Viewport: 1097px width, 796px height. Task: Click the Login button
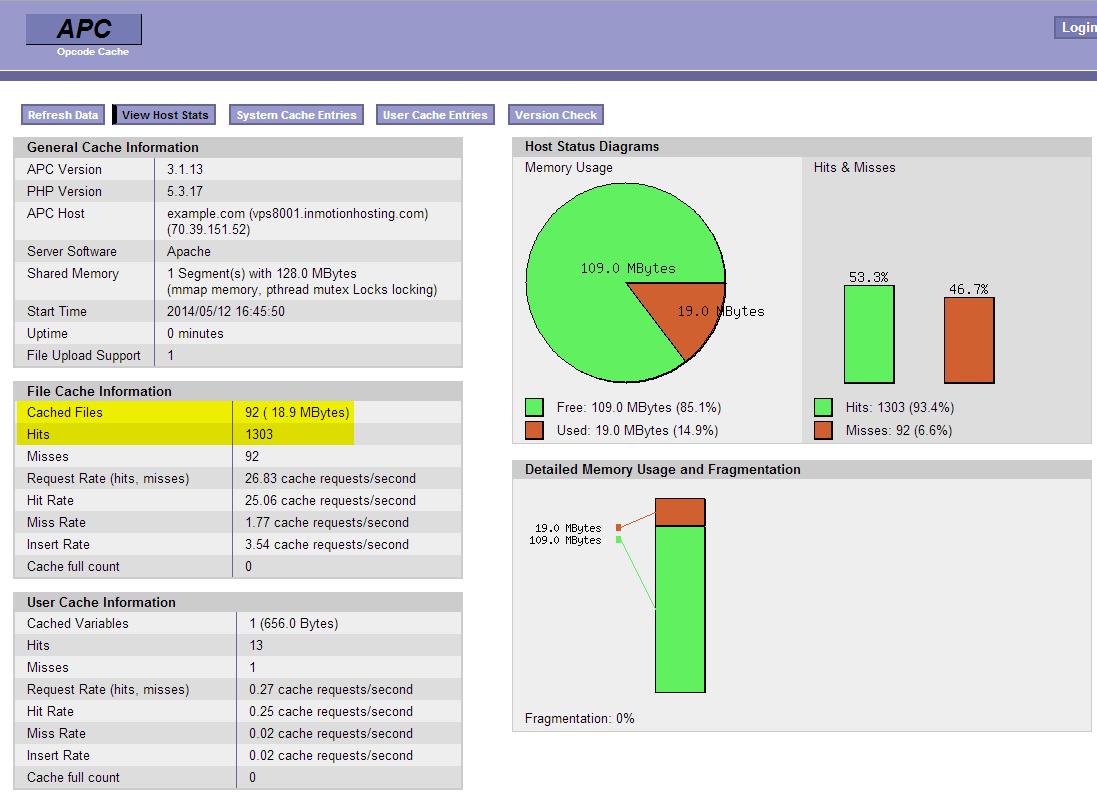1076,28
